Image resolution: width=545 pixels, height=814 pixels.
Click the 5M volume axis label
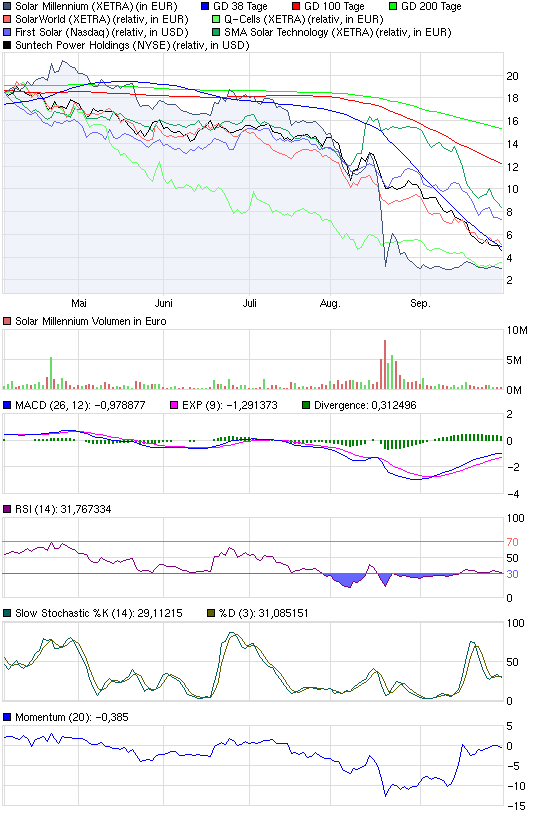click(x=514, y=360)
